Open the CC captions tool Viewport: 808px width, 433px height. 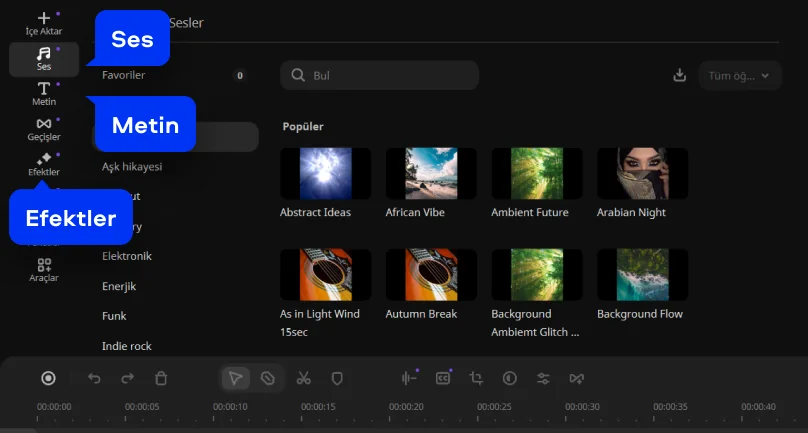pyautogui.click(x=443, y=378)
